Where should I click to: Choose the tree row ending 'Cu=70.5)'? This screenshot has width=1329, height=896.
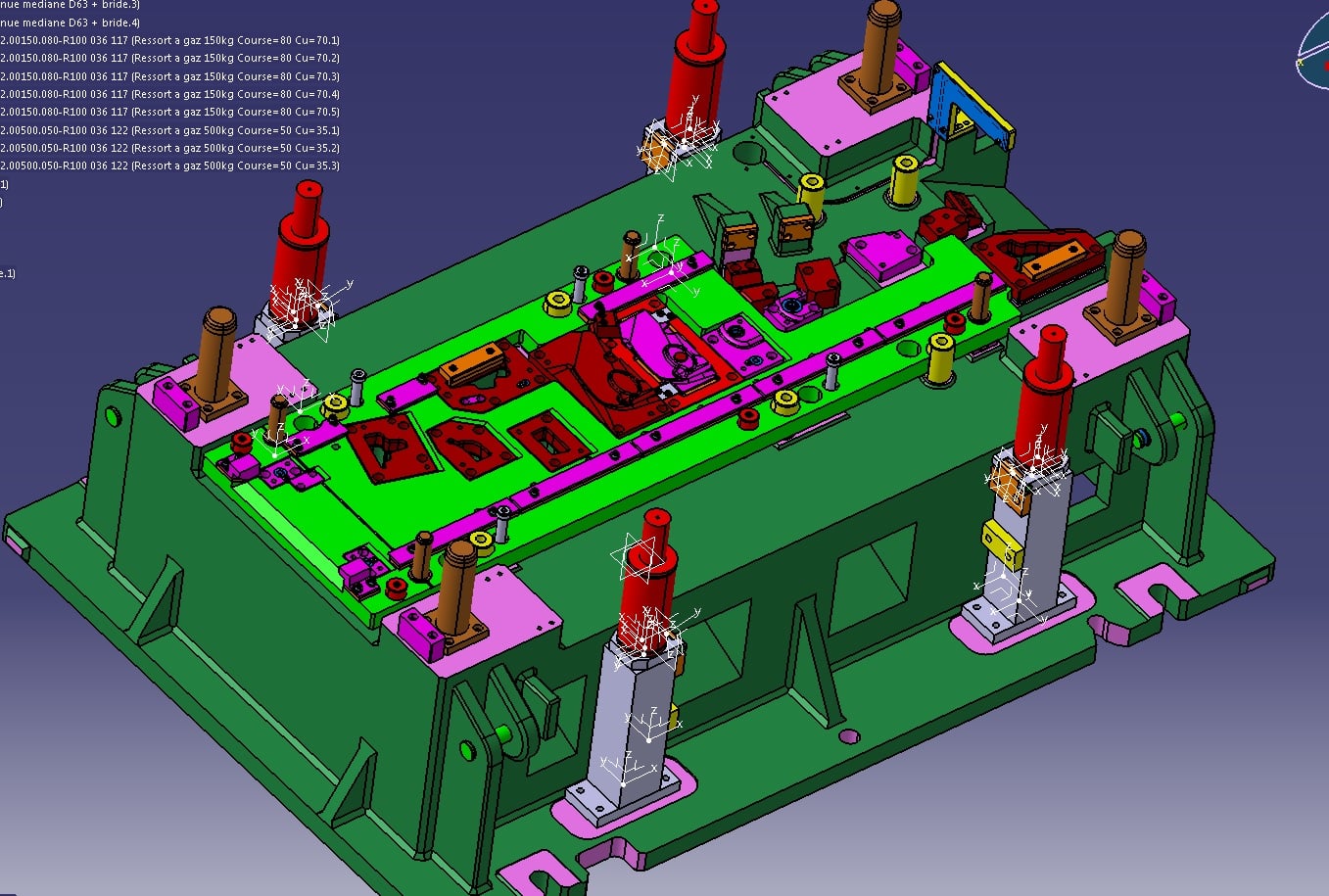(x=170, y=112)
